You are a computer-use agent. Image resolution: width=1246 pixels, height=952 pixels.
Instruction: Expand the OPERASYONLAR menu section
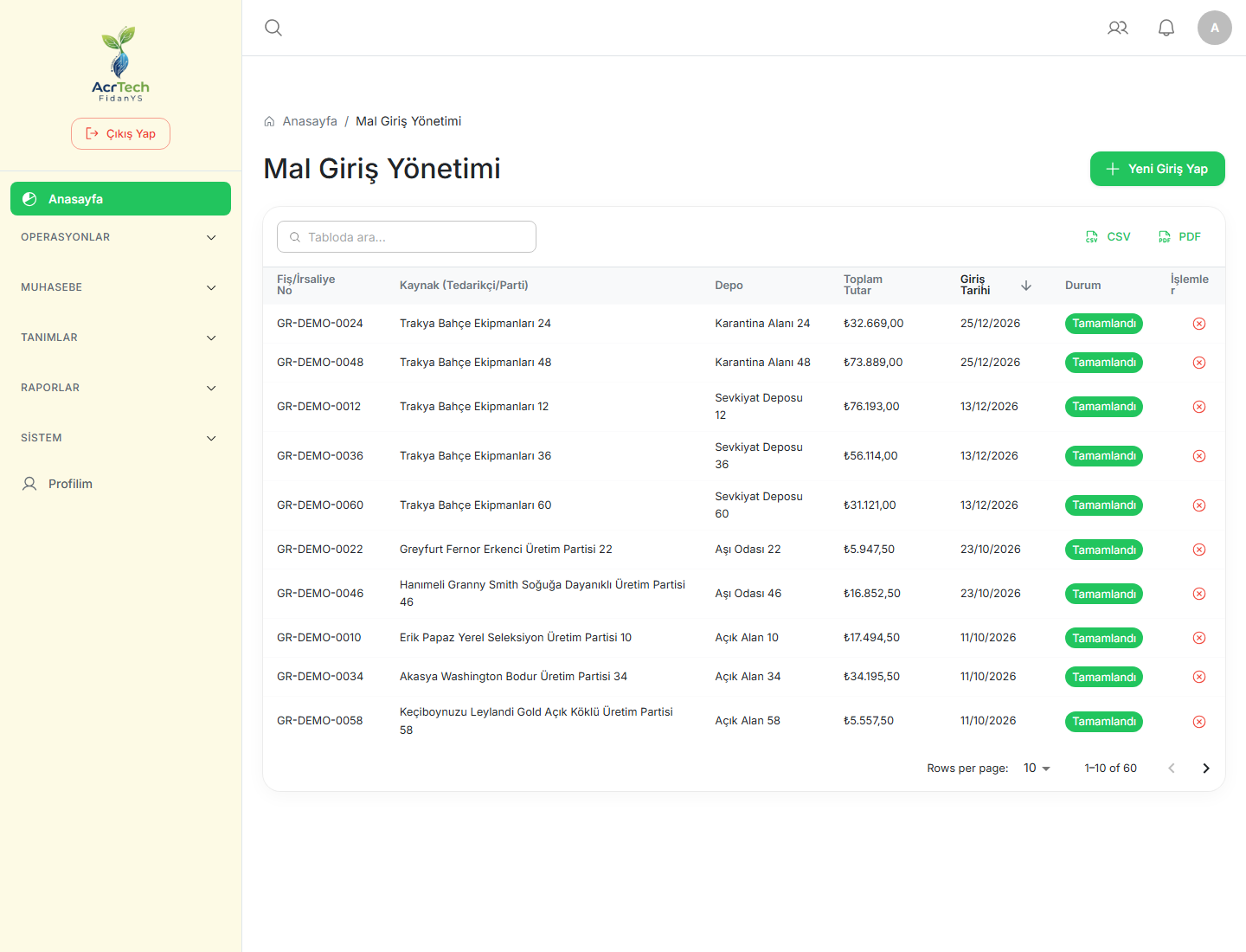[120, 237]
